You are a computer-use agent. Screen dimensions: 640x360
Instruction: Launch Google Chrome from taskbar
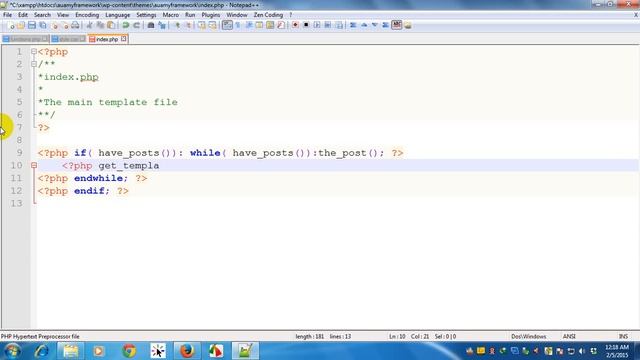(x=129, y=351)
